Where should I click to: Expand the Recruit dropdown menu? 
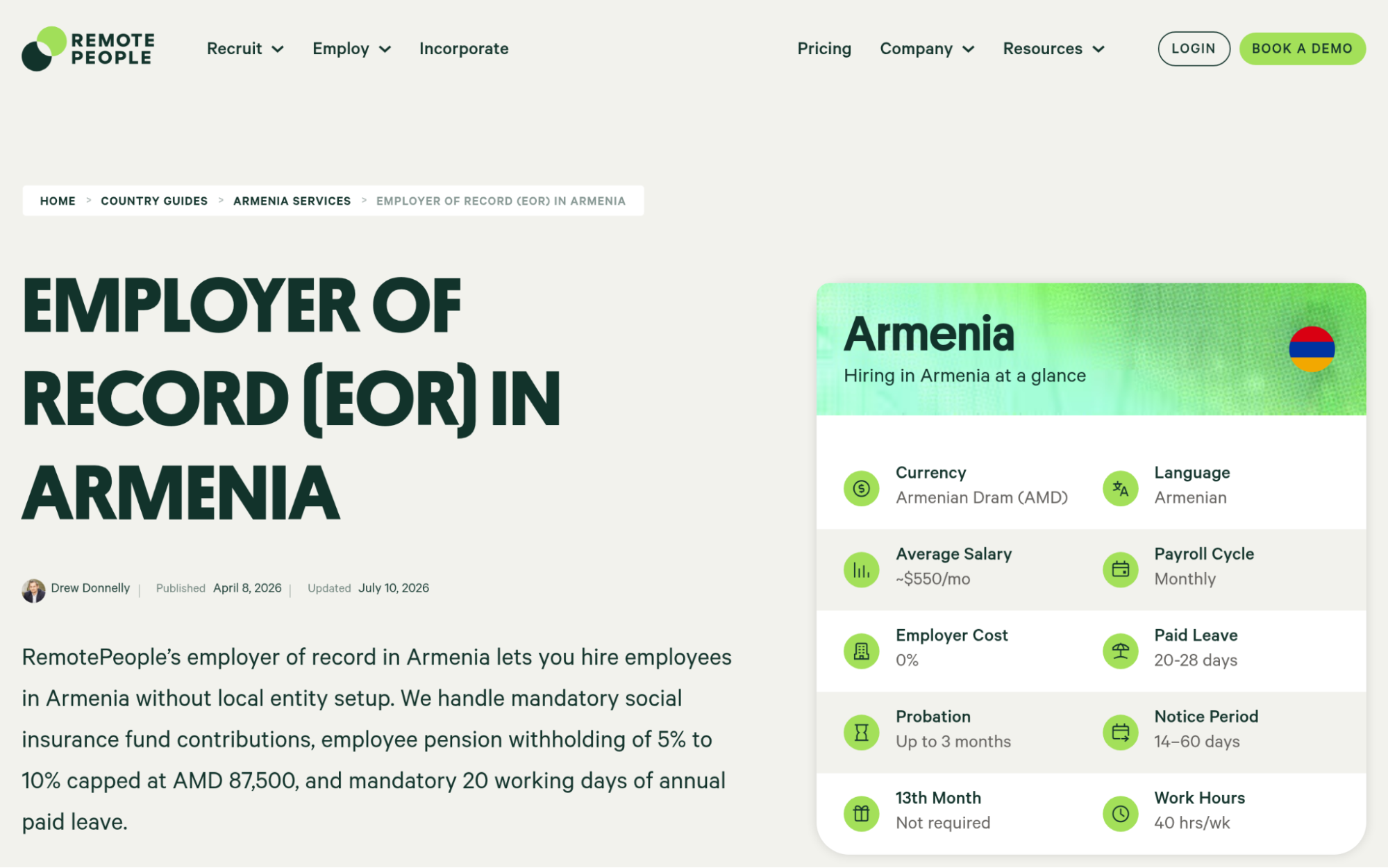[245, 49]
